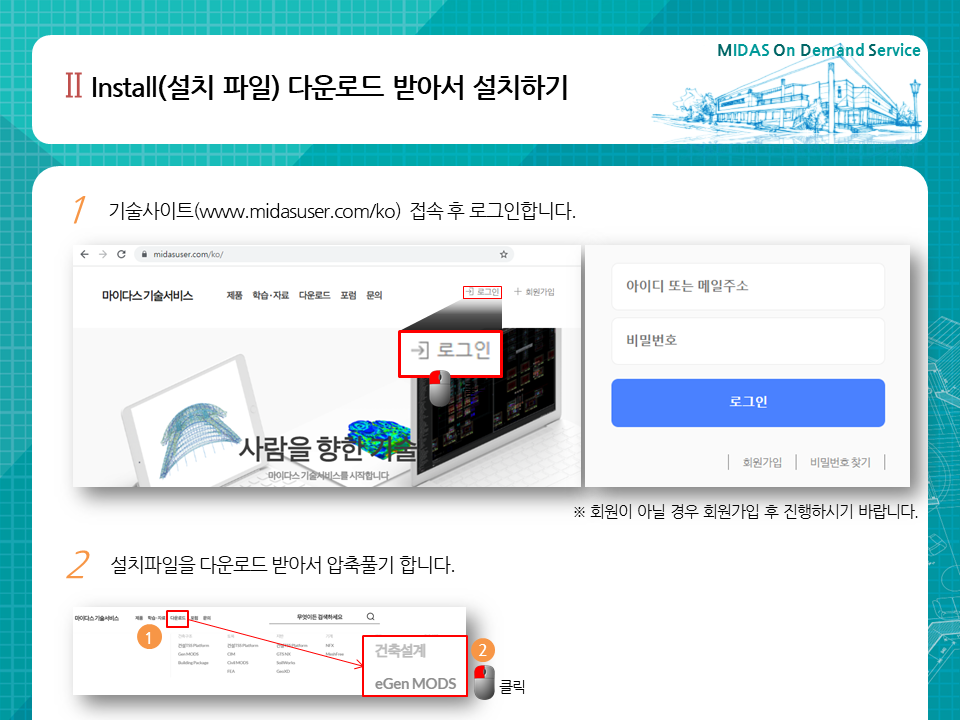Bookmark the page with the star icon
960x720 pixels.
click(x=503, y=254)
